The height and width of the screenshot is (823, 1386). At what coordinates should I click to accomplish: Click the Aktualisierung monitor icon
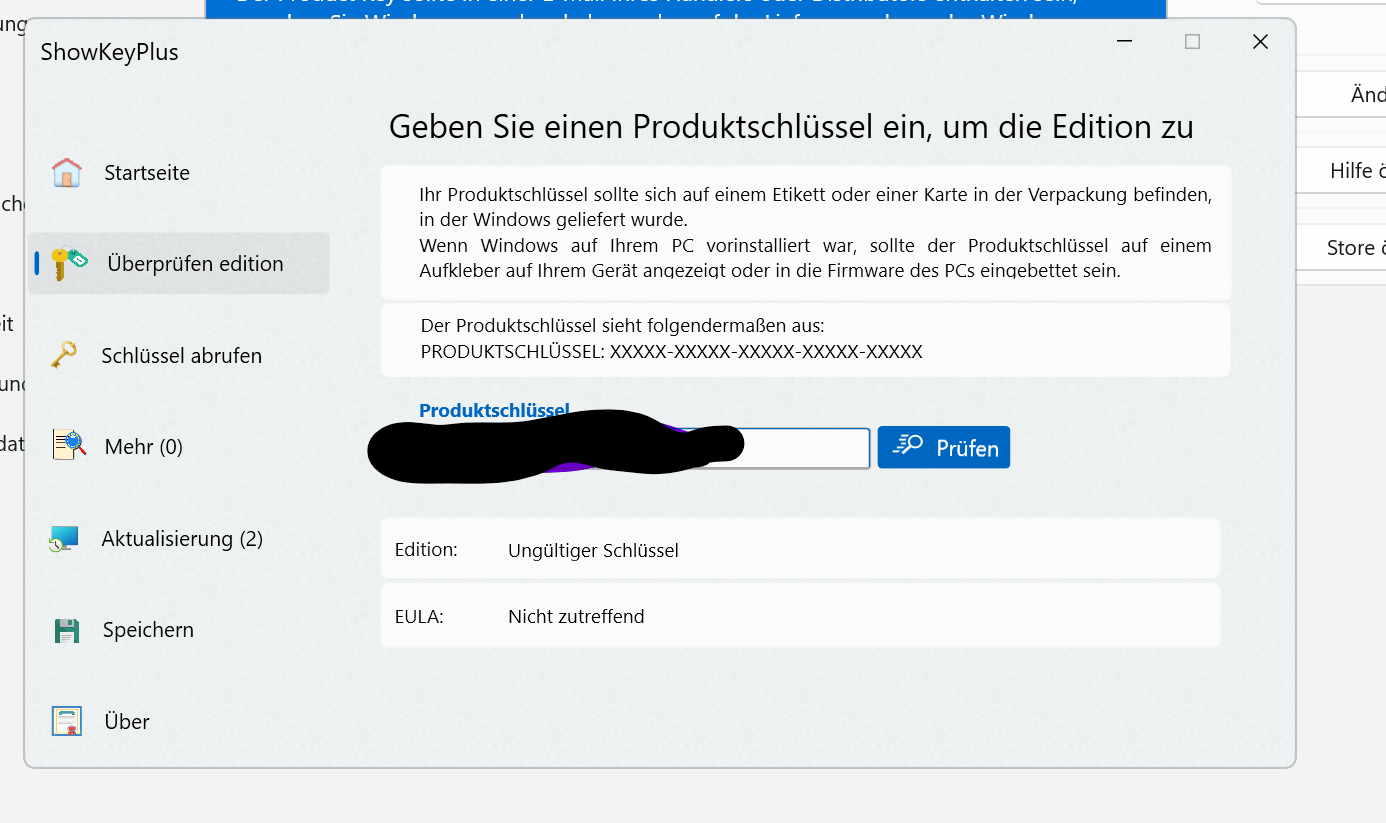[x=64, y=539]
